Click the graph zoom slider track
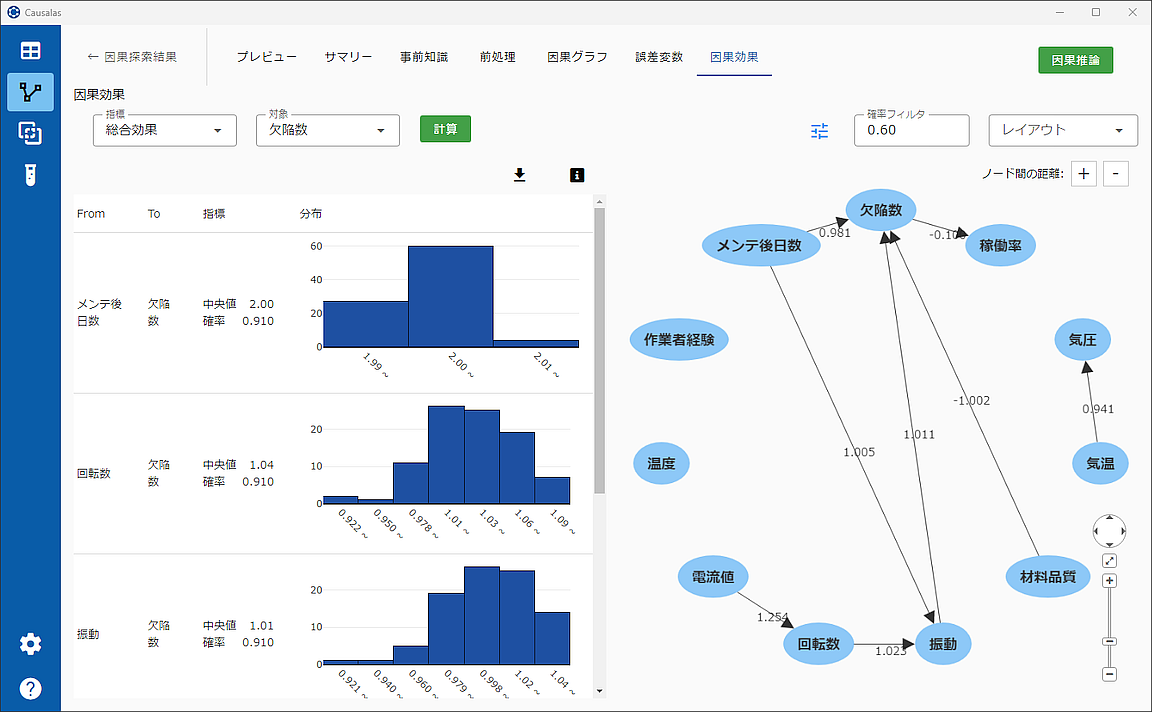 click(1109, 612)
